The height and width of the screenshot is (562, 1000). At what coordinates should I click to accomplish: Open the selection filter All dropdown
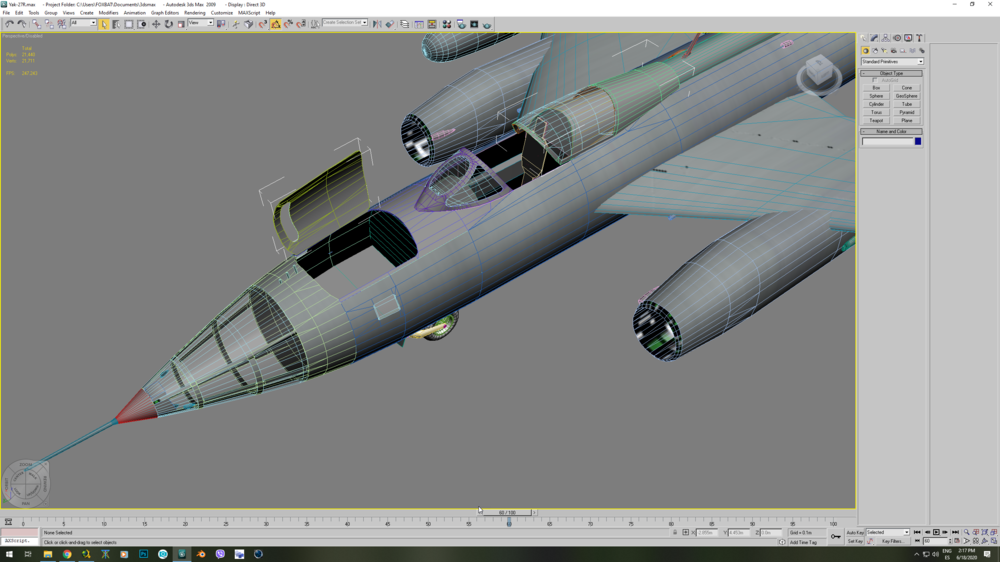[83, 23]
